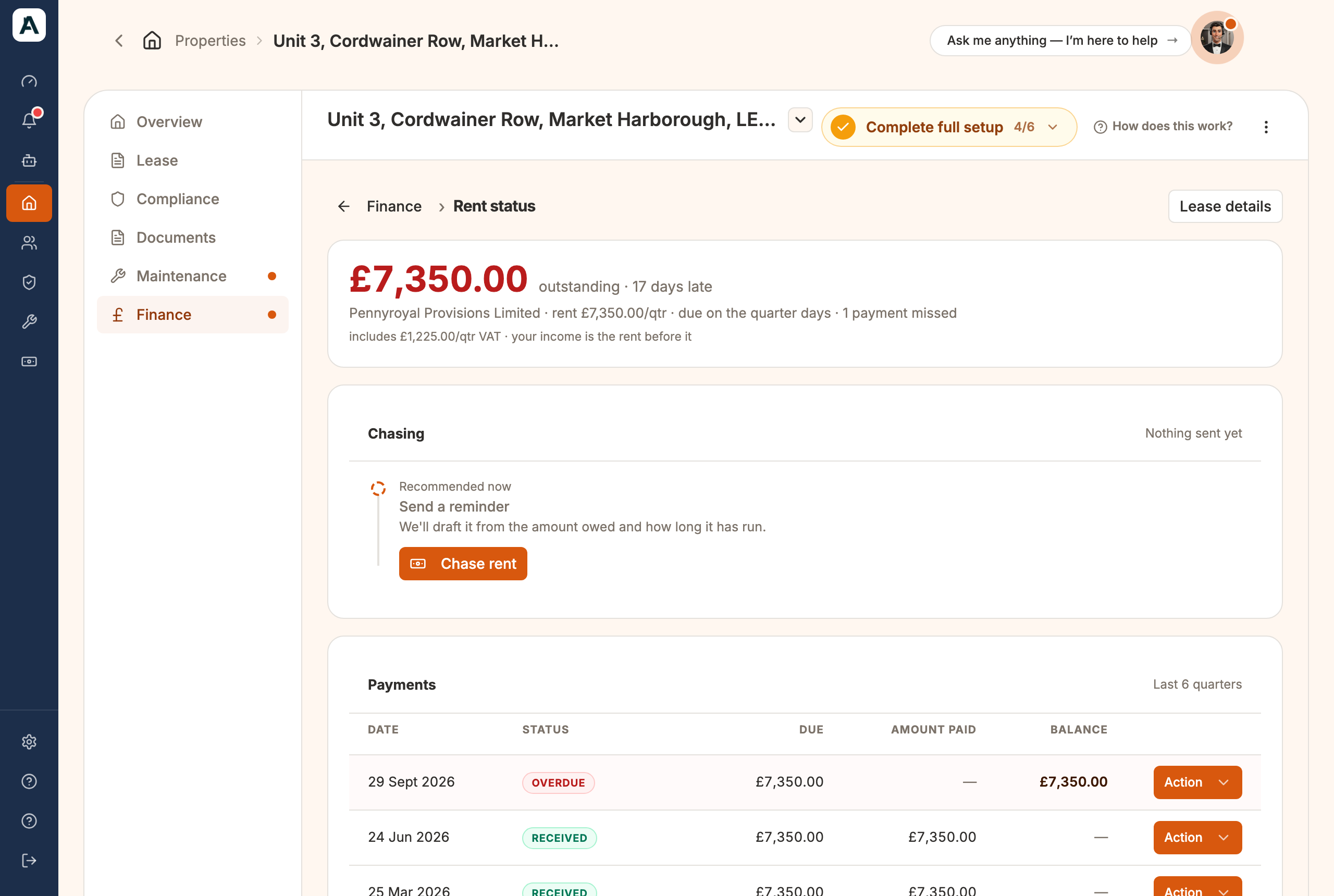Image resolution: width=1334 pixels, height=896 pixels.
Task: Click the log out icon in sidebar
Action: point(29,861)
